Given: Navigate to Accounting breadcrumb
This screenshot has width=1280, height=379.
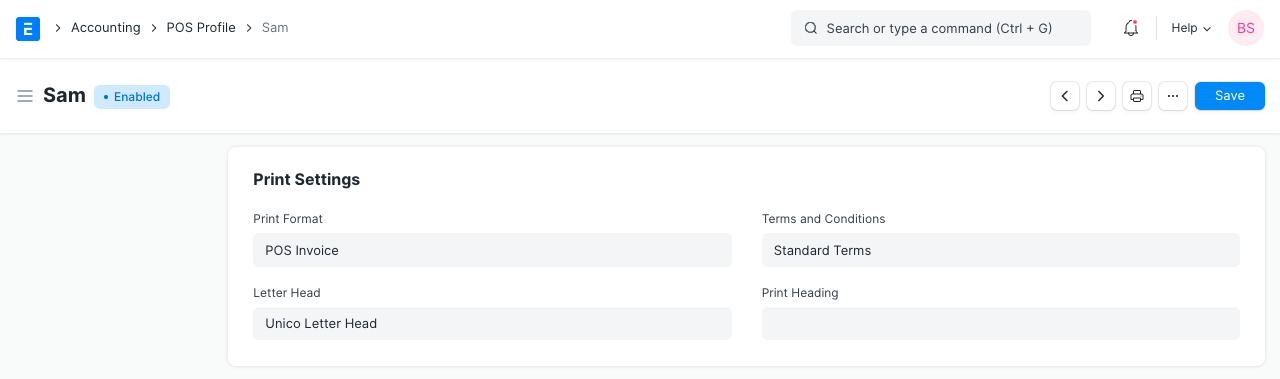Looking at the screenshot, I should (106, 28).
